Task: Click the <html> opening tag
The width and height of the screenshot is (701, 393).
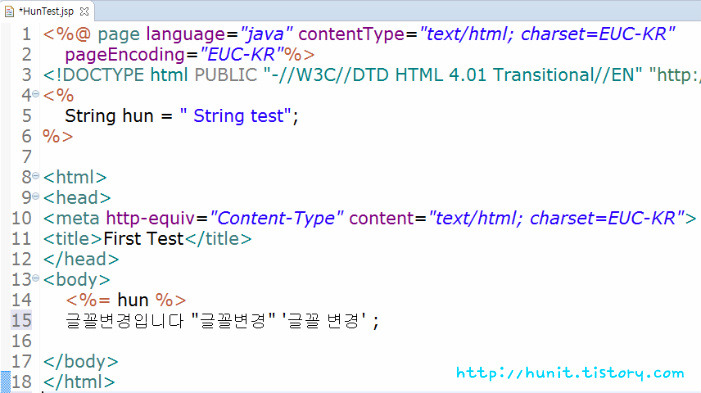Action: pyautogui.click(x=75, y=177)
